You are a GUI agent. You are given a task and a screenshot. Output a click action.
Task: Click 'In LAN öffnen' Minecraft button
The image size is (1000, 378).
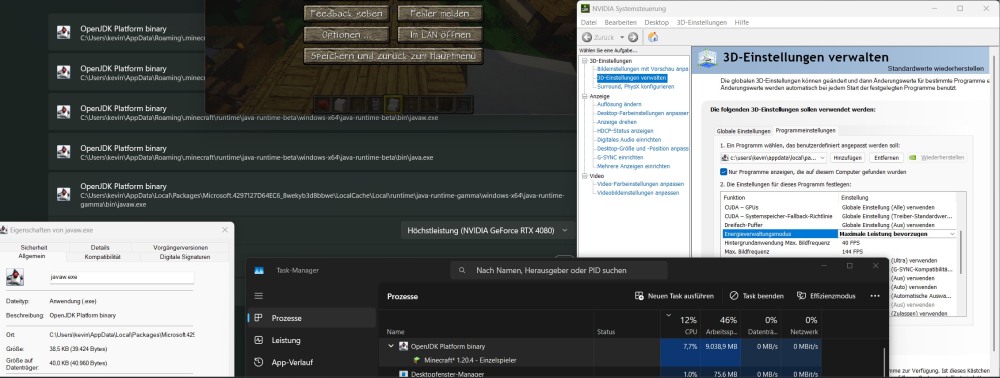coord(440,34)
